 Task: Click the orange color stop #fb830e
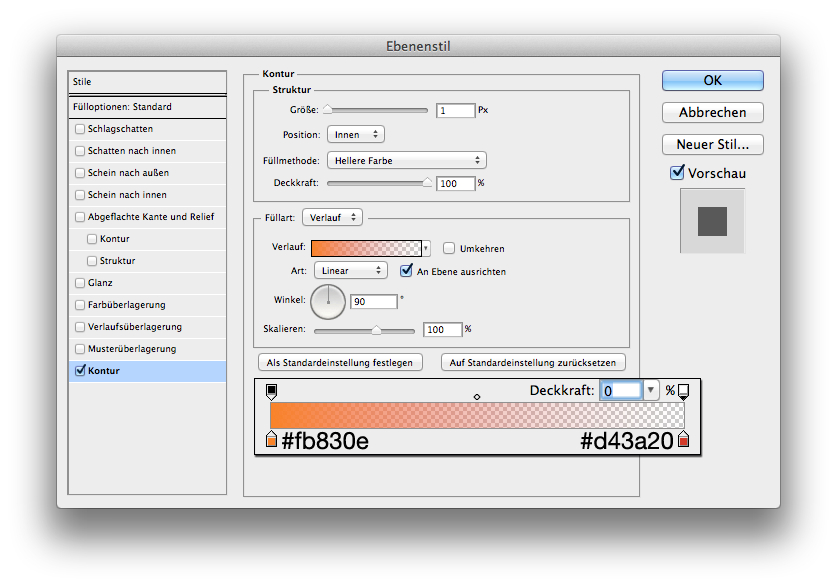pos(271,439)
